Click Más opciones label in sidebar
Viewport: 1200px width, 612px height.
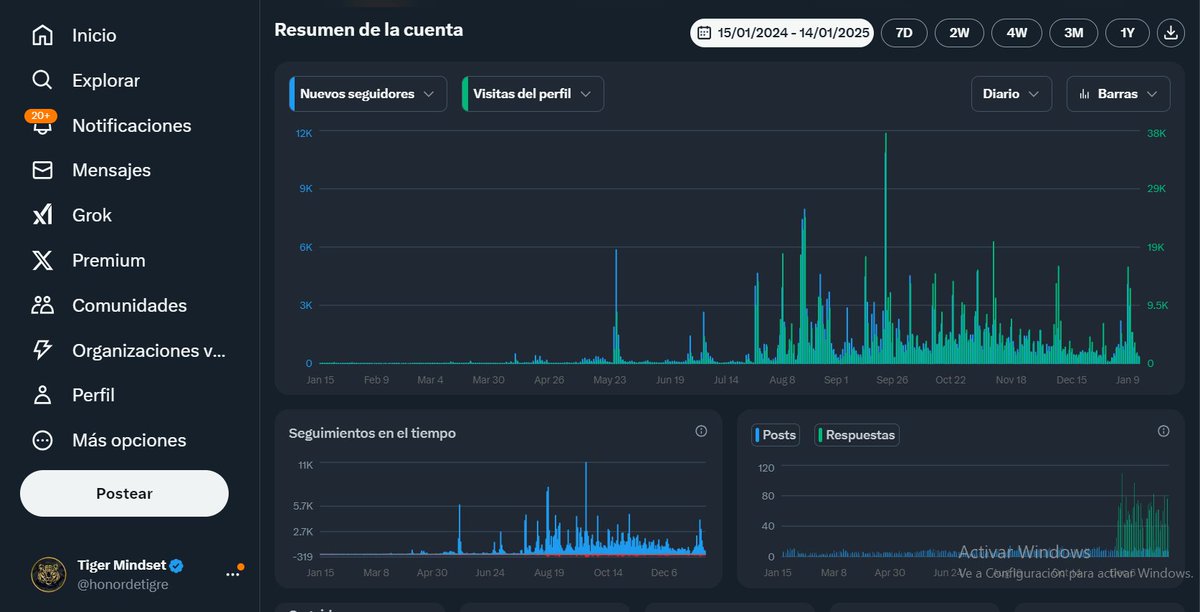(x=129, y=440)
